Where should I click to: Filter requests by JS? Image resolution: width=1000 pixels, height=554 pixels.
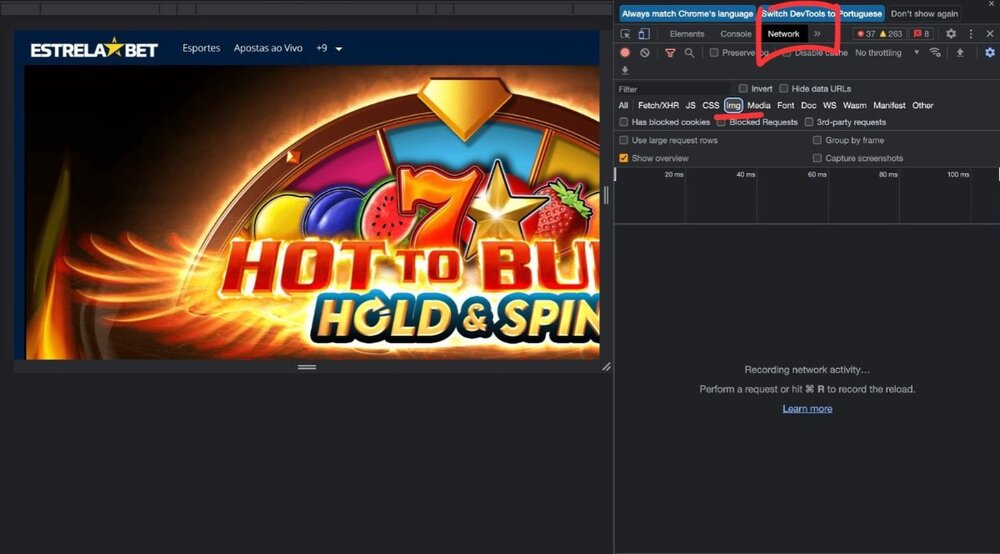pos(690,105)
